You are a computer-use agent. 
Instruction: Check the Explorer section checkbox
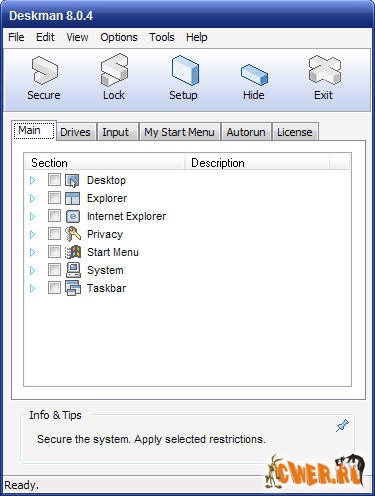coord(54,198)
